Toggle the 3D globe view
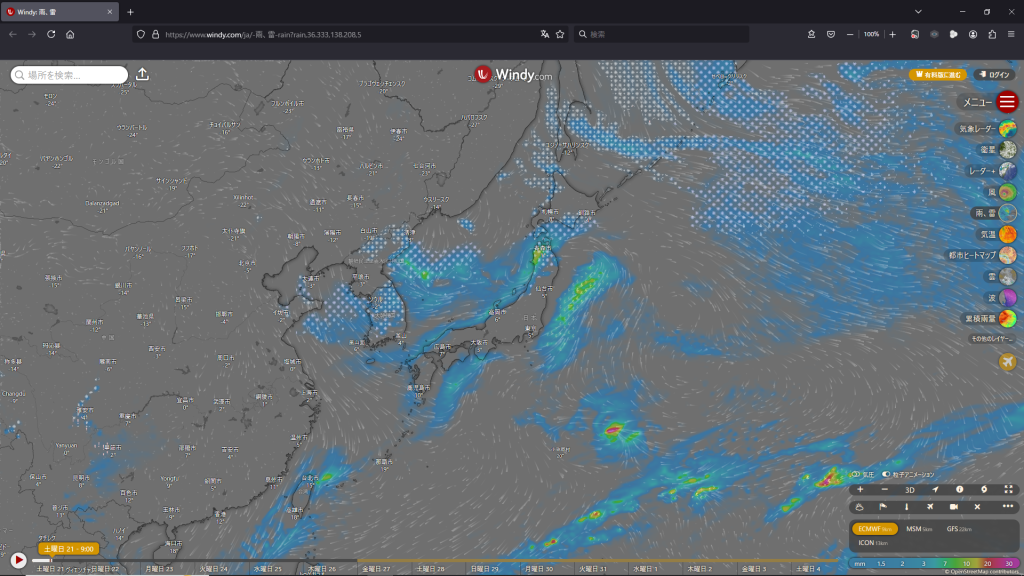This screenshot has height=576, width=1024. pos(910,490)
